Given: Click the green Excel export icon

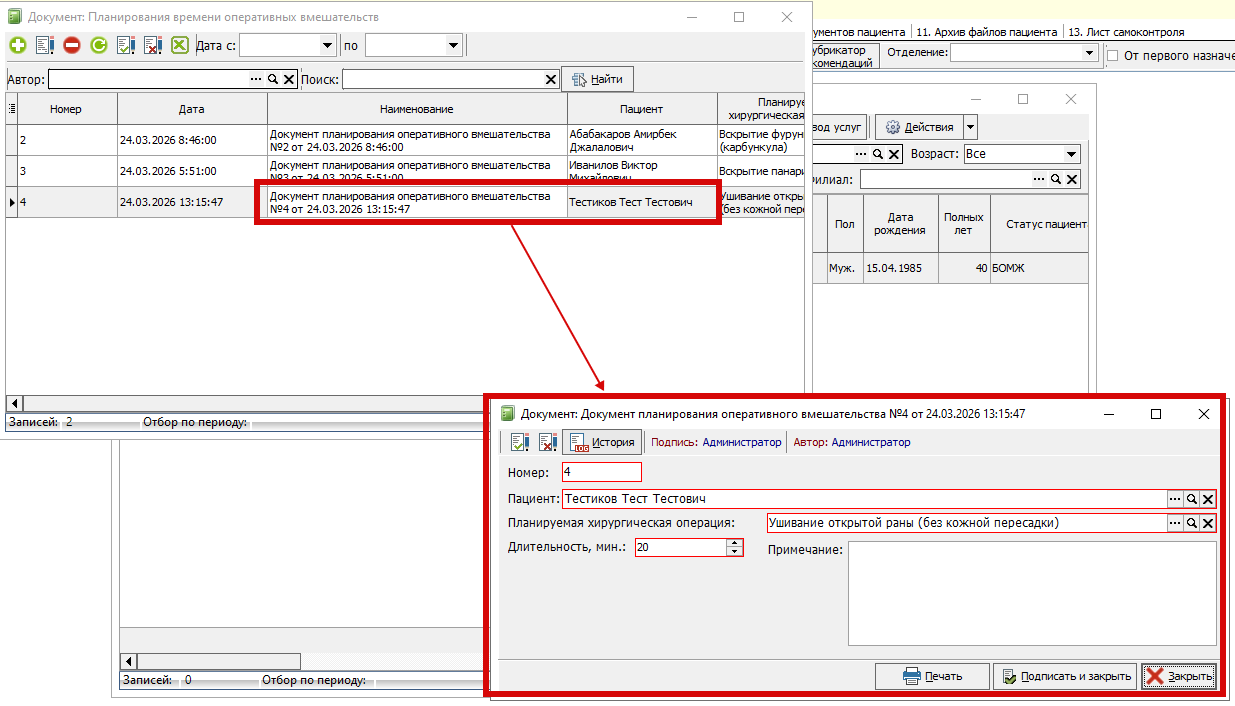Looking at the screenshot, I should (x=180, y=45).
